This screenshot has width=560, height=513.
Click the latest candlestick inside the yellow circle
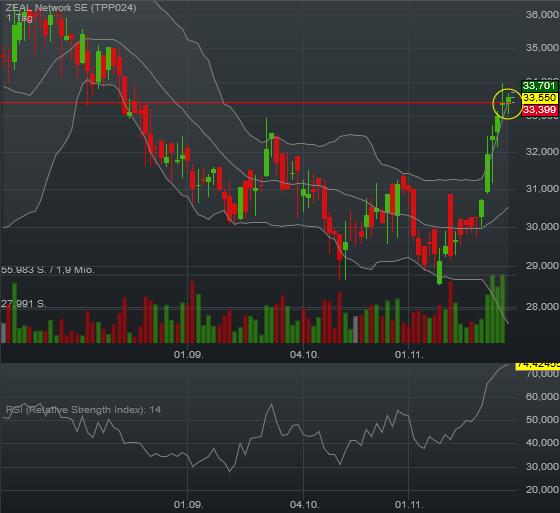click(509, 101)
